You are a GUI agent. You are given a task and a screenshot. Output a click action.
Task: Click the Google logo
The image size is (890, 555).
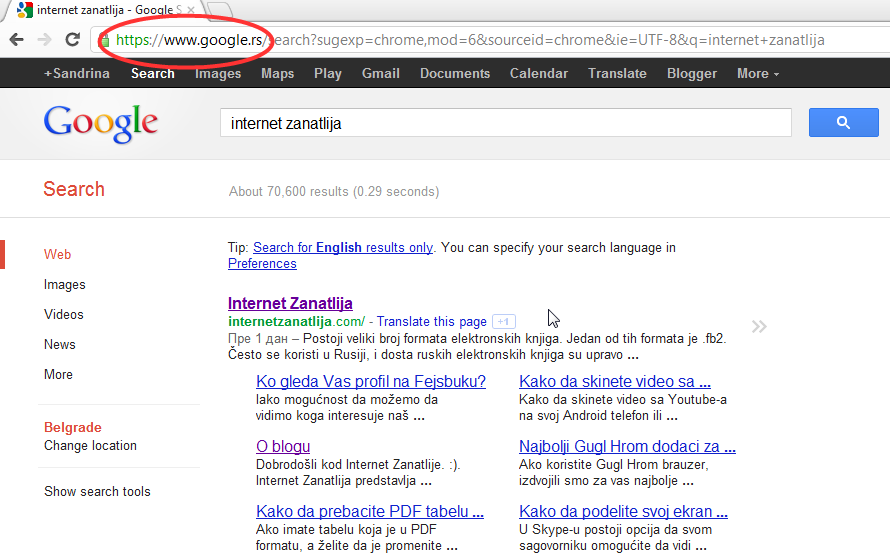coord(101,123)
